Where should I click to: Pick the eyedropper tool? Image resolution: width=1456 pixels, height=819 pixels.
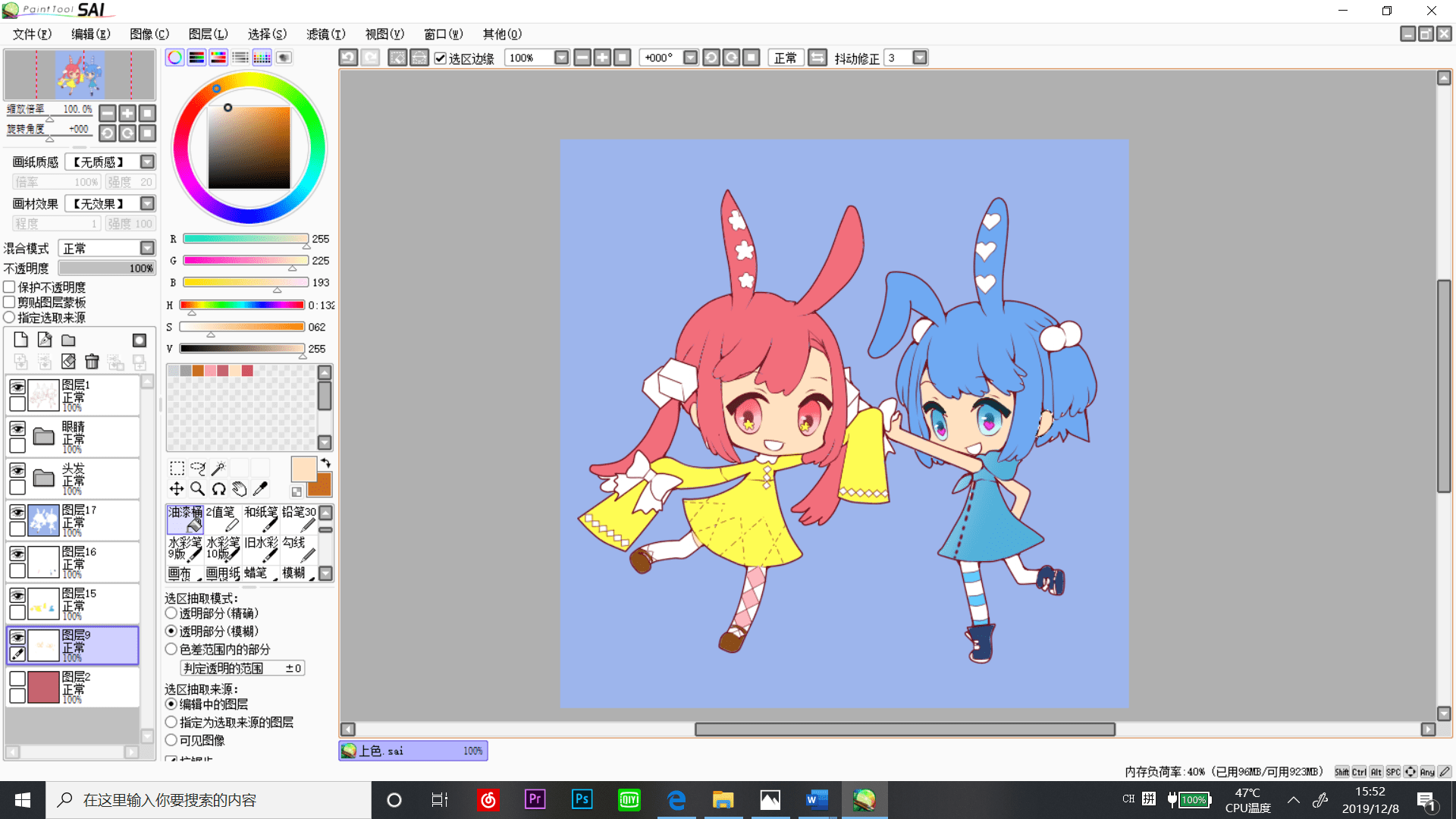260,488
